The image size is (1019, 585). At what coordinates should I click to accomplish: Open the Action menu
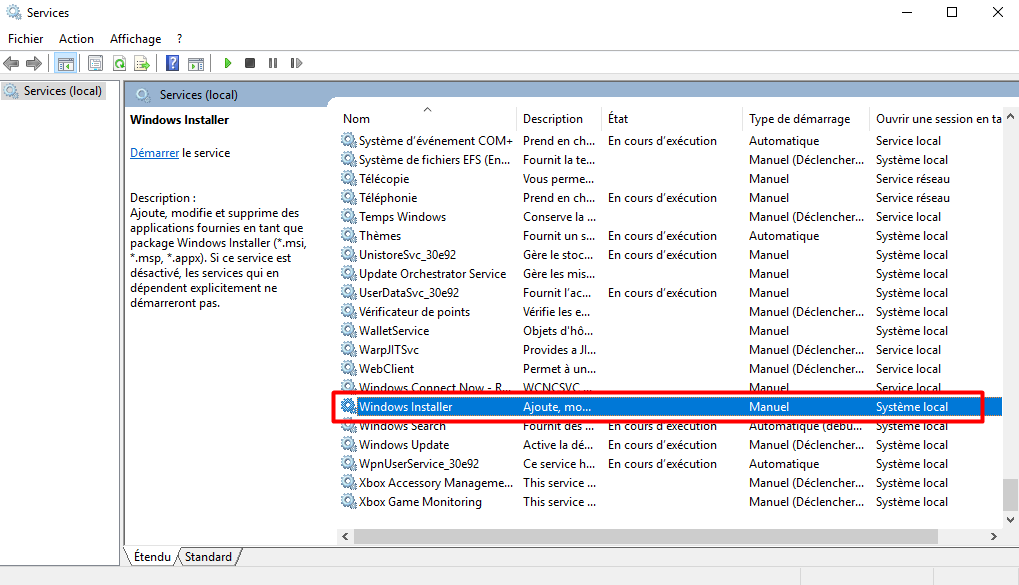(76, 39)
